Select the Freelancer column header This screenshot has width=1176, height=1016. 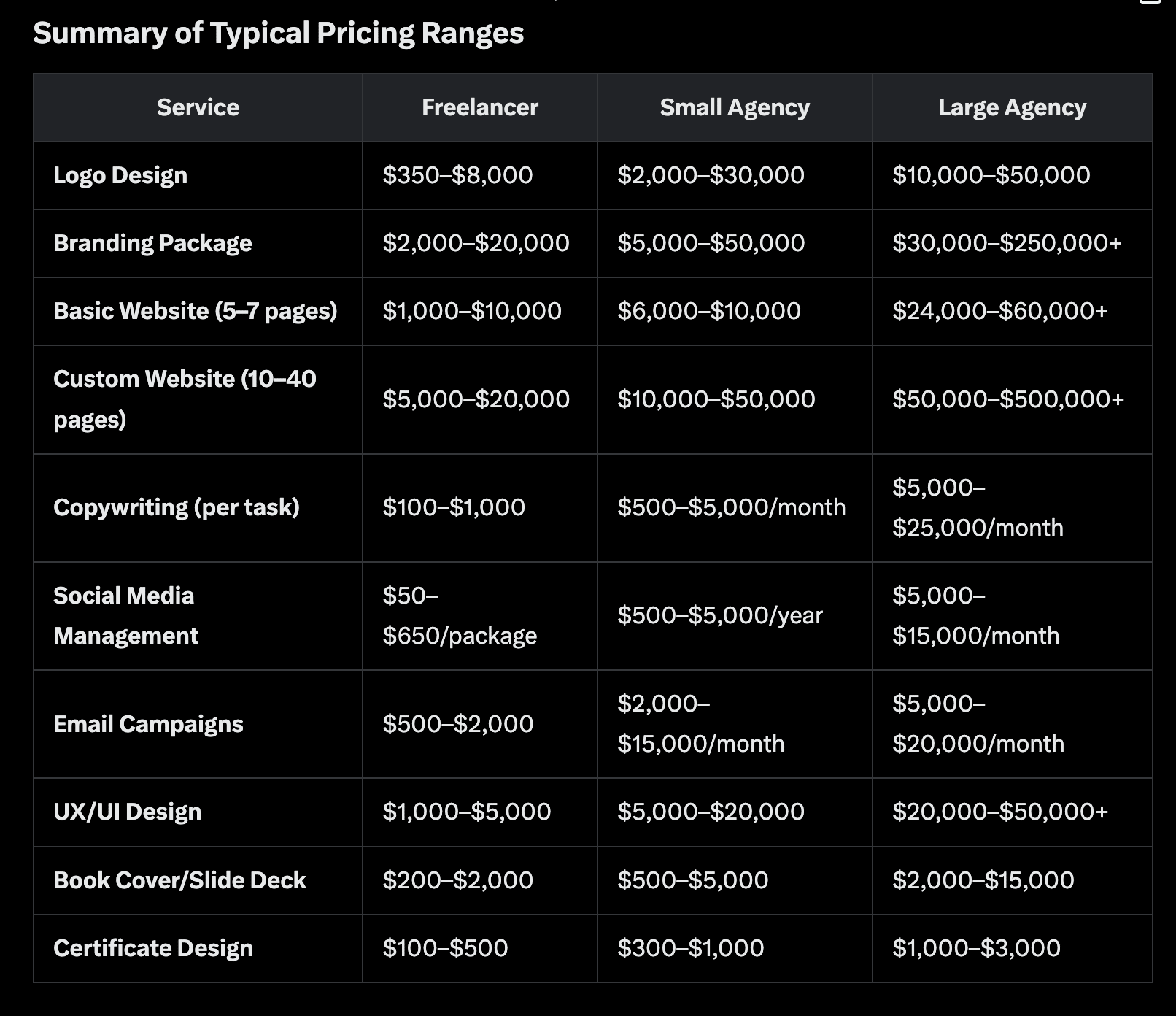tap(479, 108)
